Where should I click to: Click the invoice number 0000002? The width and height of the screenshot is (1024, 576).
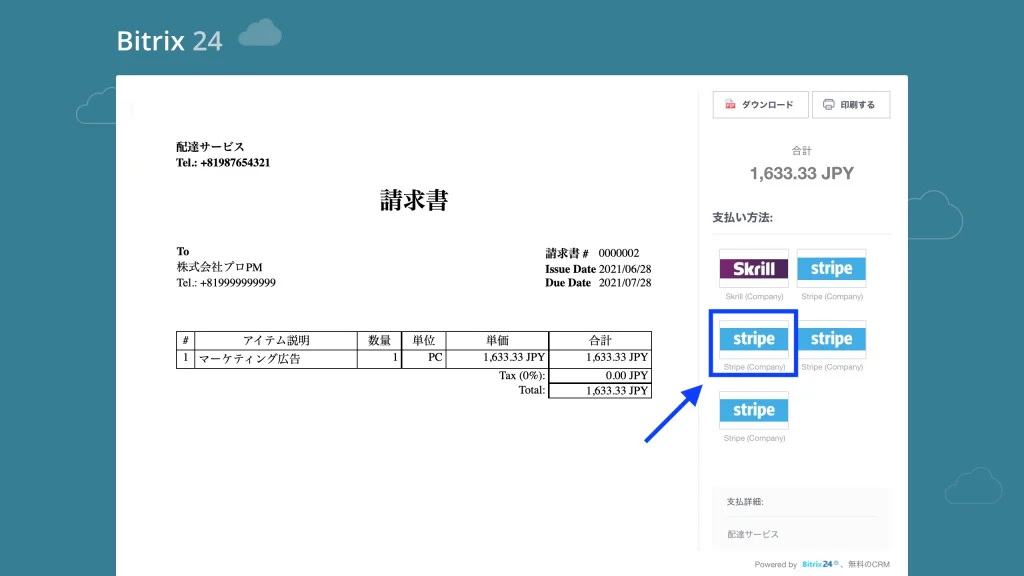coord(618,253)
